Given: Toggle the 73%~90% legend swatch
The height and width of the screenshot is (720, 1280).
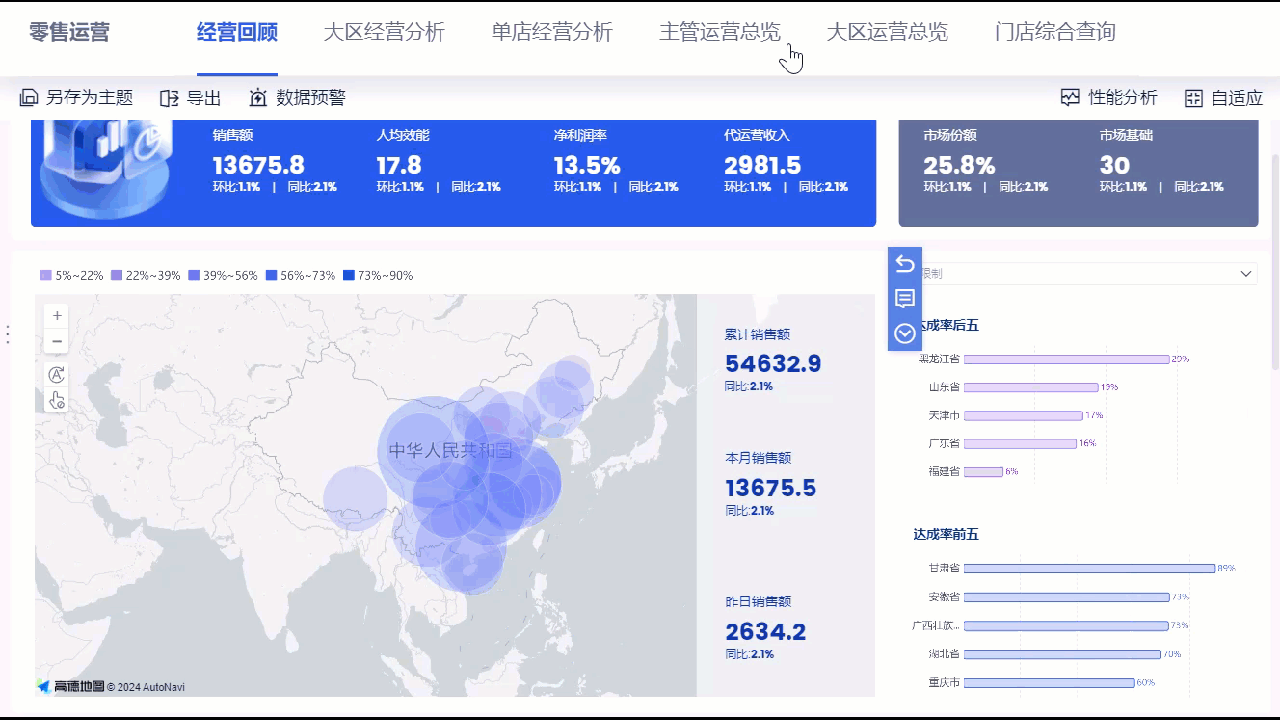Looking at the screenshot, I should point(348,276).
